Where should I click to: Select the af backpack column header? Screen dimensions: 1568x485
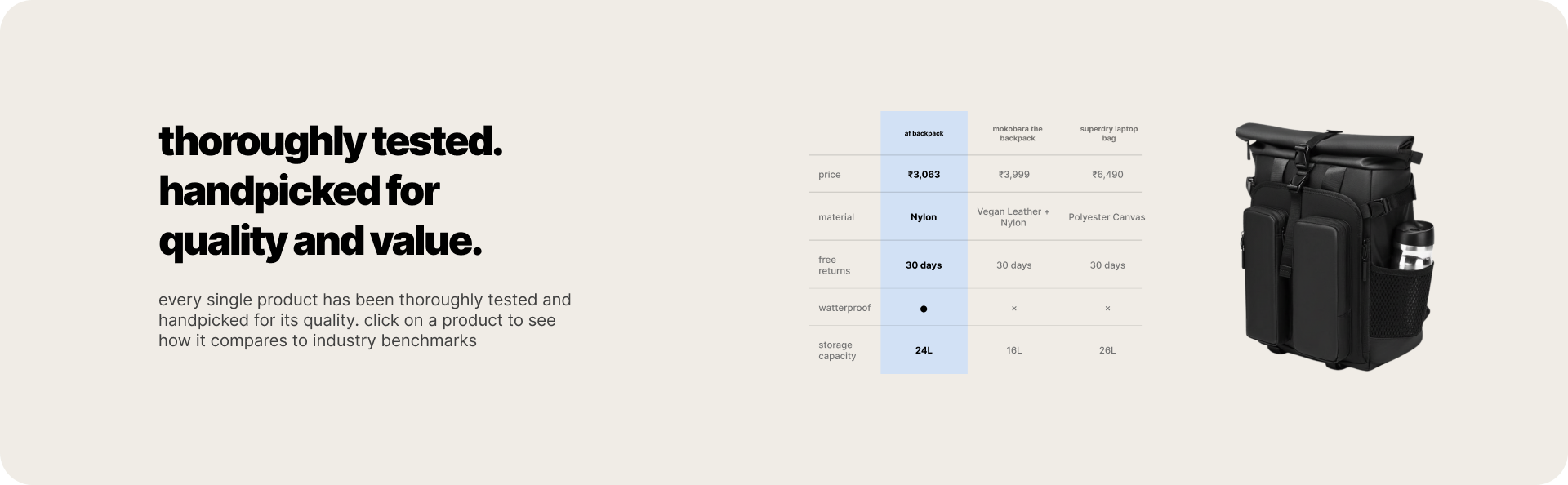[x=924, y=133]
